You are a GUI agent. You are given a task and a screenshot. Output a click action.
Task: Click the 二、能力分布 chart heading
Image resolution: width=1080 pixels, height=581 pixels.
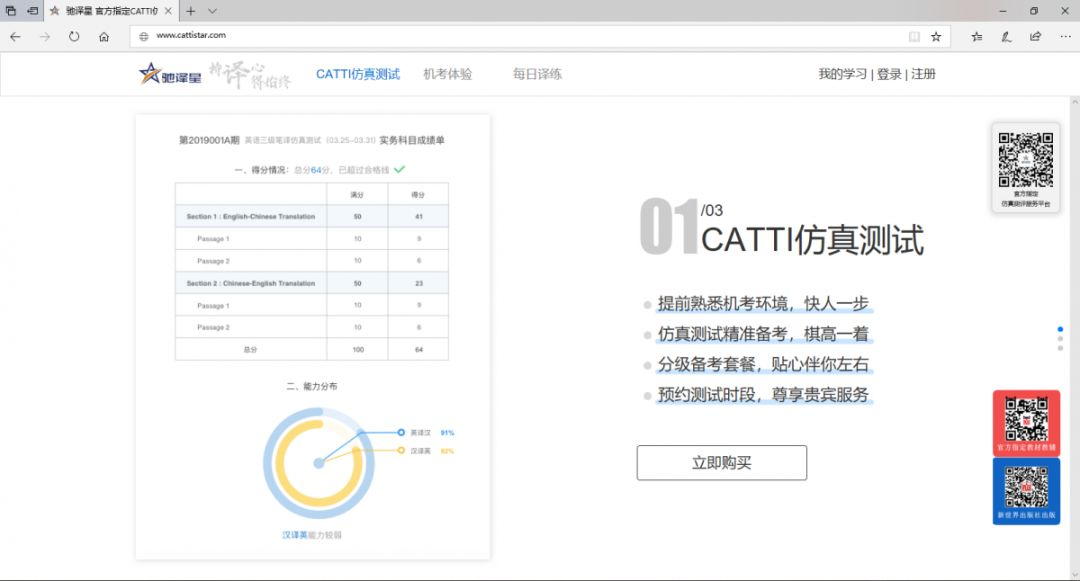coord(312,386)
